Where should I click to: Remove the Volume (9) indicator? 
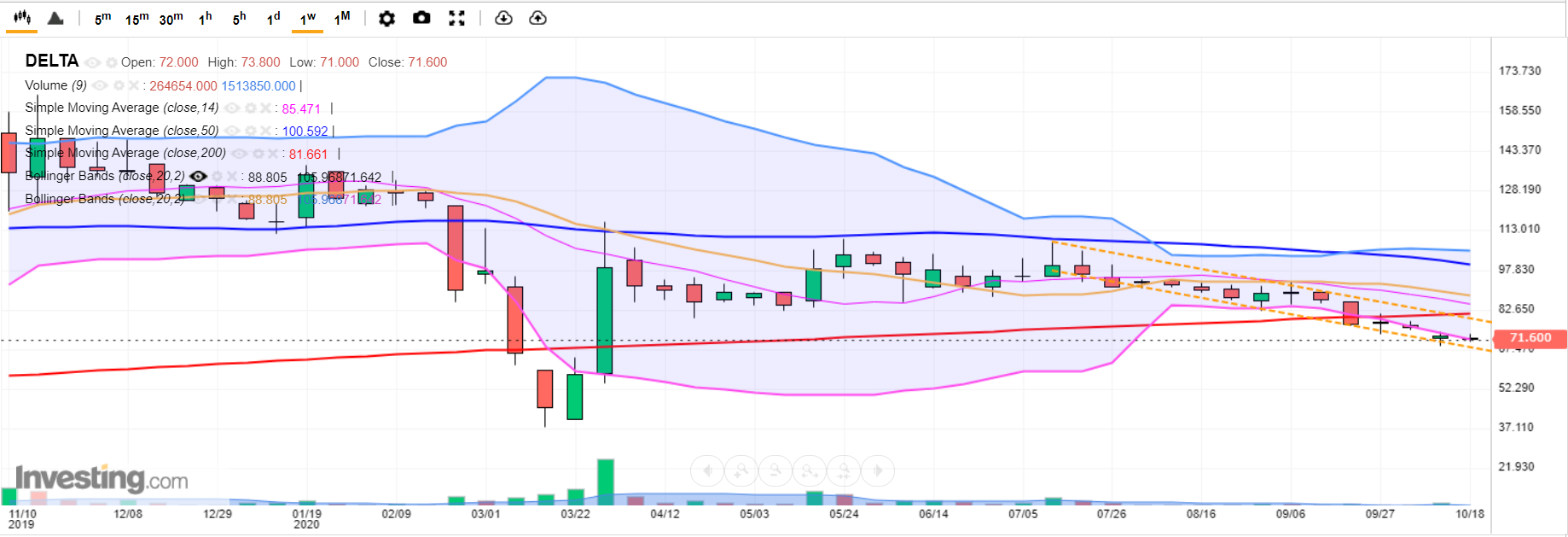(134, 85)
